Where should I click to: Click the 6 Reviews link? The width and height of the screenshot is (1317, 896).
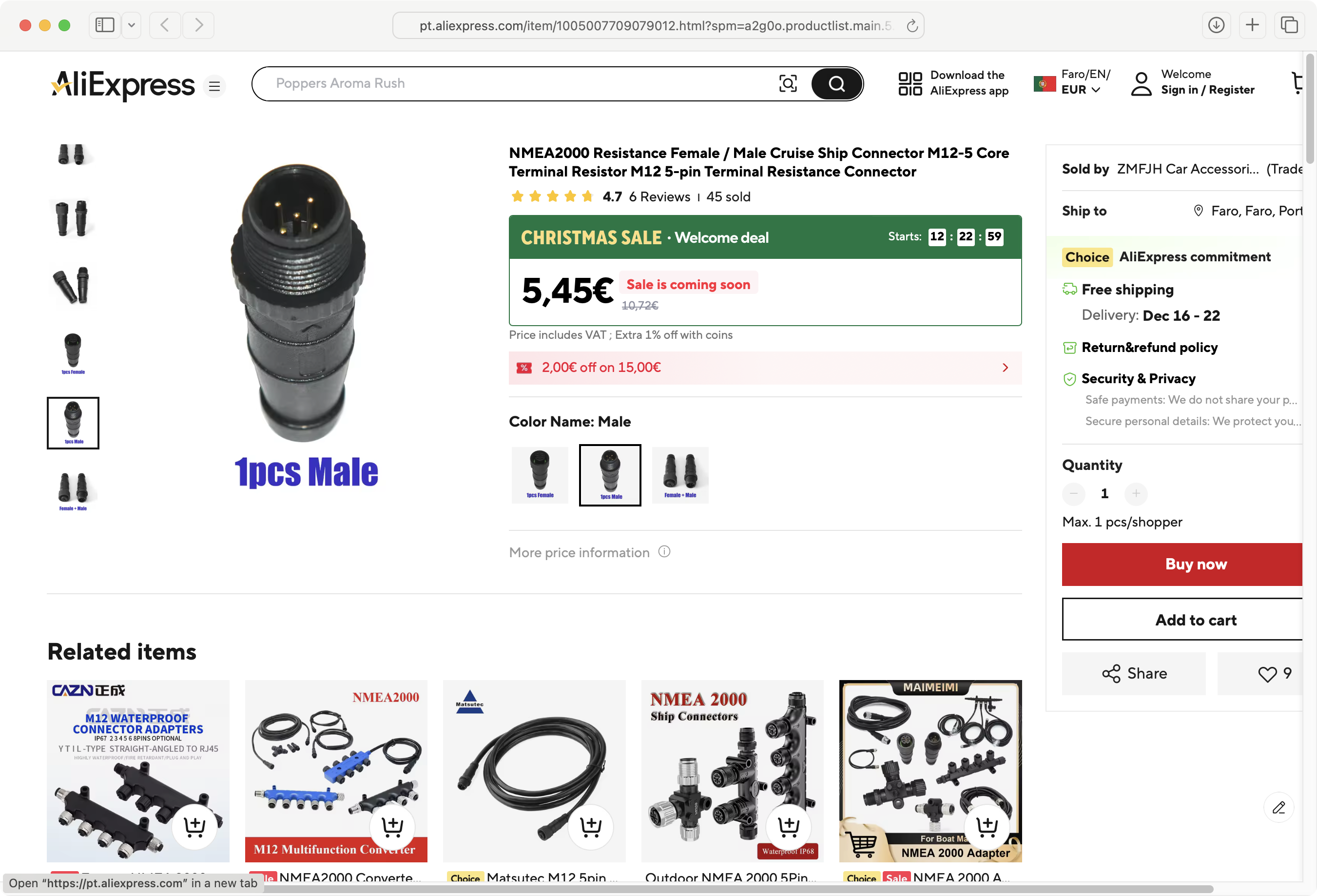tap(659, 196)
